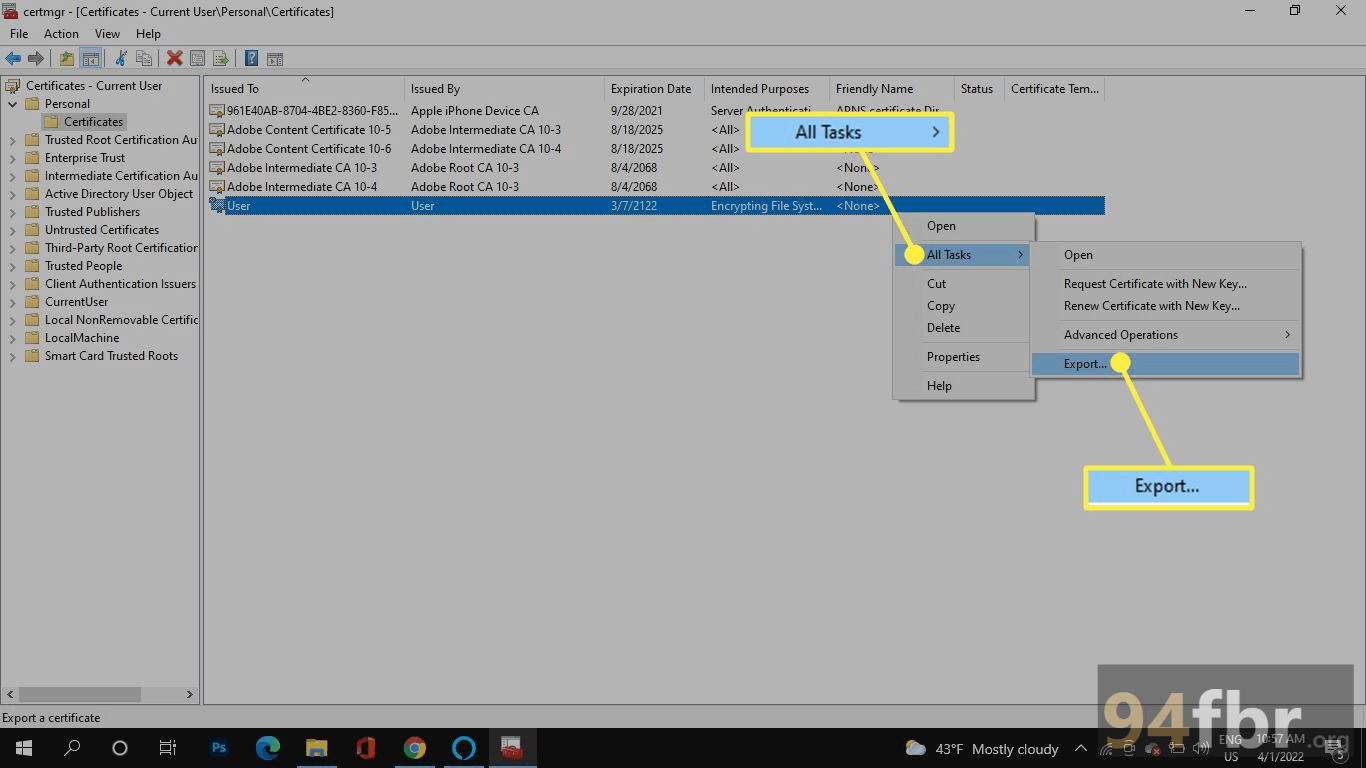This screenshot has width=1366, height=768.
Task: Expand the LocalMachine node chevron
Action: (x=12, y=338)
